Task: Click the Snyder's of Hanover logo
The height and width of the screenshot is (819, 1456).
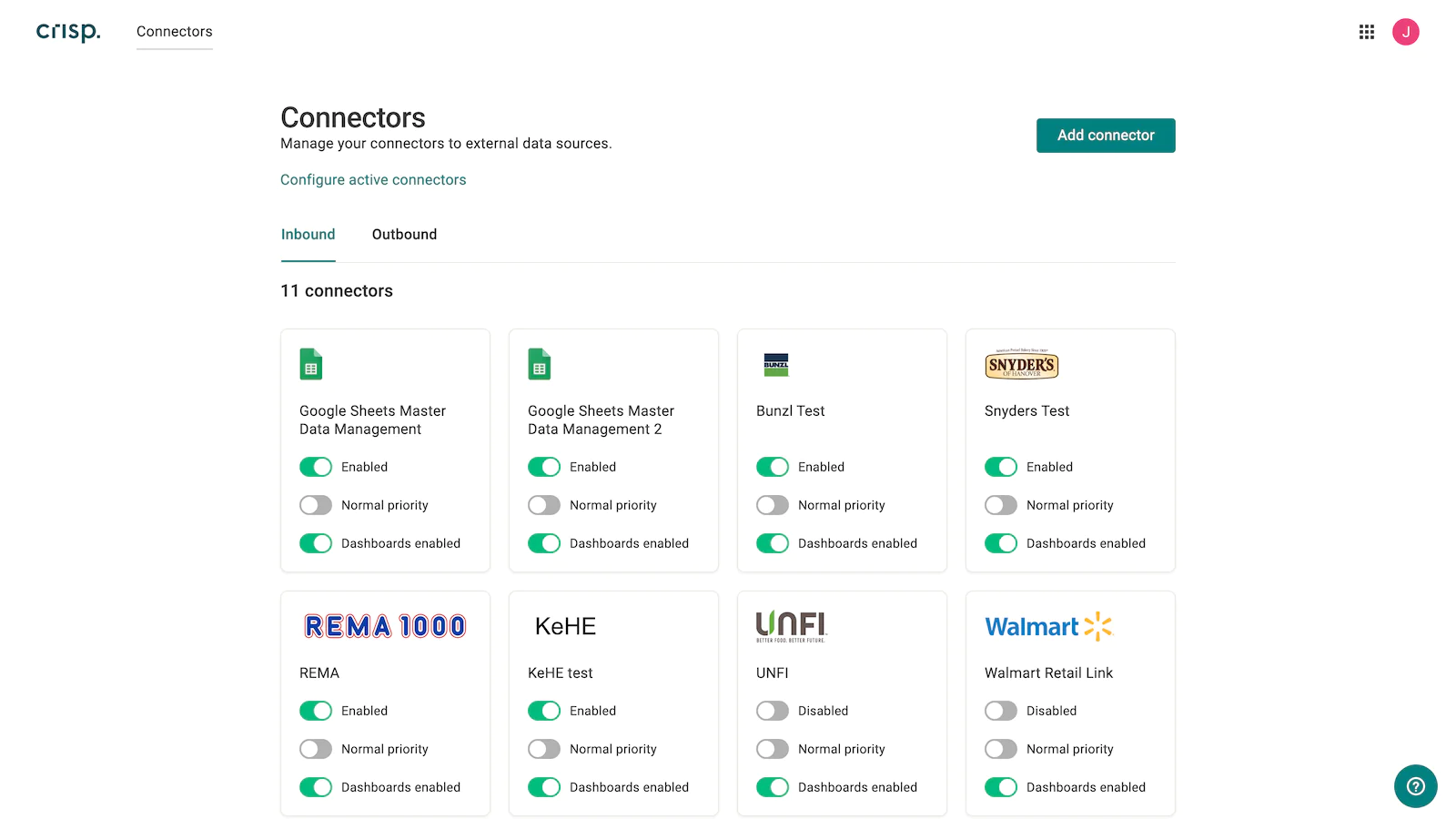Action: (x=1021, y=365)
